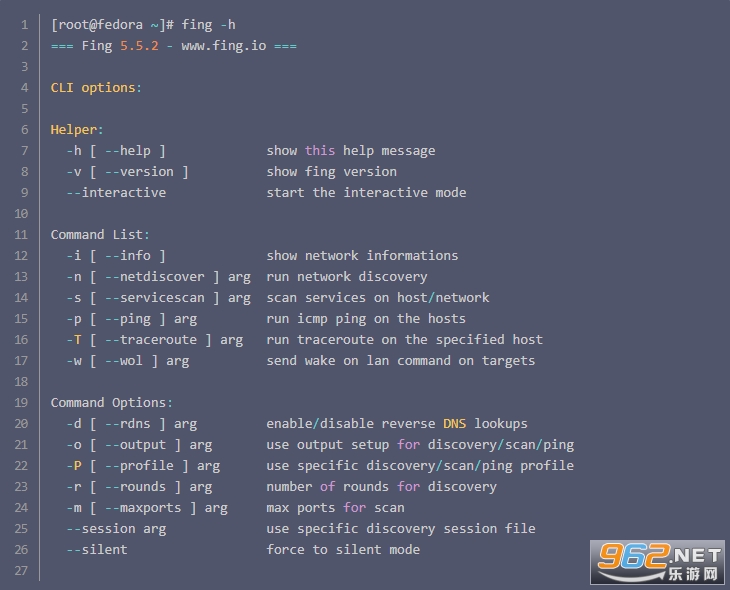Click the 'CLI options:' heading
The width and height of the screenshot is (730, 590).
[96, 87]
